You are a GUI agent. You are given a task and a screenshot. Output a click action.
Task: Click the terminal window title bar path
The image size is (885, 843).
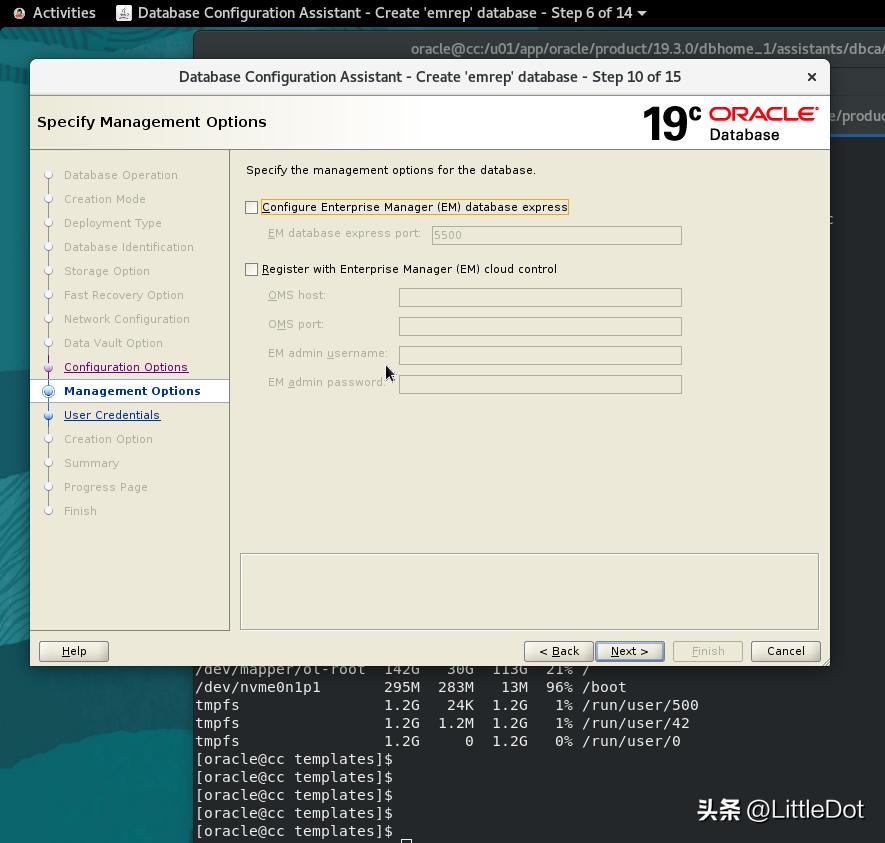(x=647, y=49)
